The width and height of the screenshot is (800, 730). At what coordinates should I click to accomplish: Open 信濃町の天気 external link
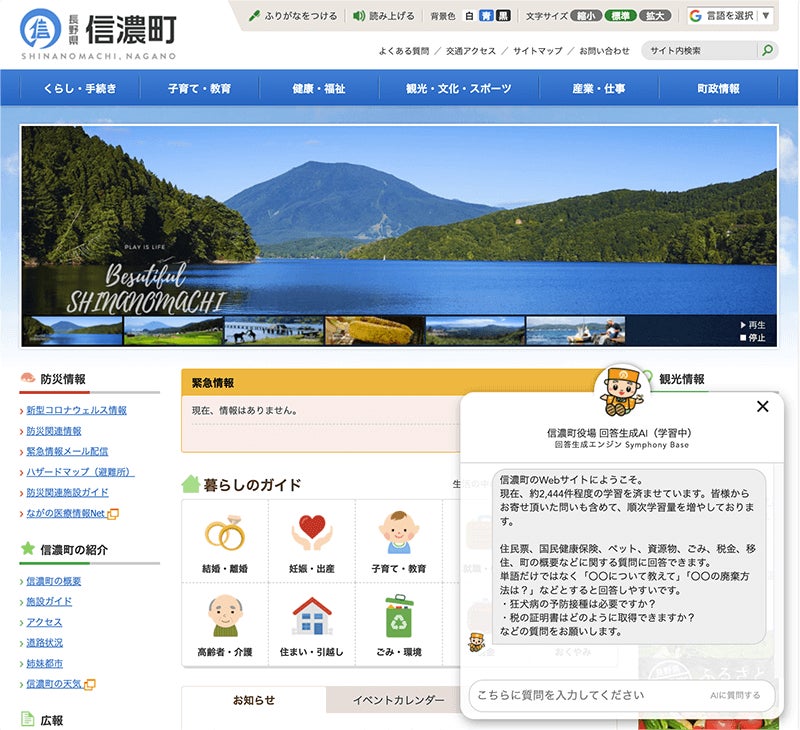[61, 684]
